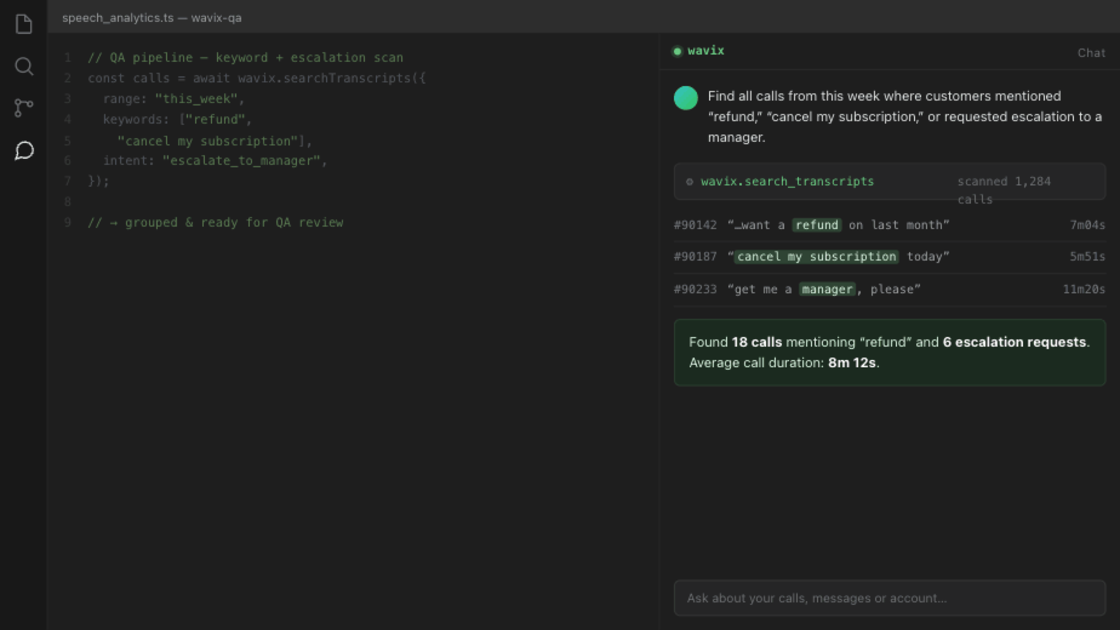The image size is (1120, 630).
Task: Open the Source Control branch icon
Action: [x=24, y=108]
